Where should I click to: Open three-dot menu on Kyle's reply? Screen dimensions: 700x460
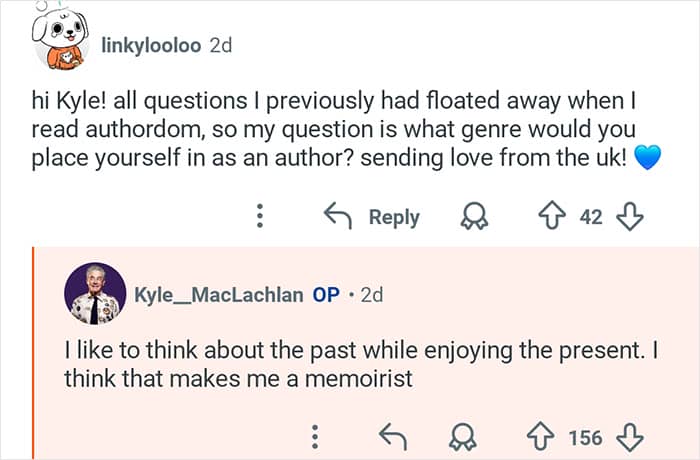pyautogui.click(x=314, y=437)
